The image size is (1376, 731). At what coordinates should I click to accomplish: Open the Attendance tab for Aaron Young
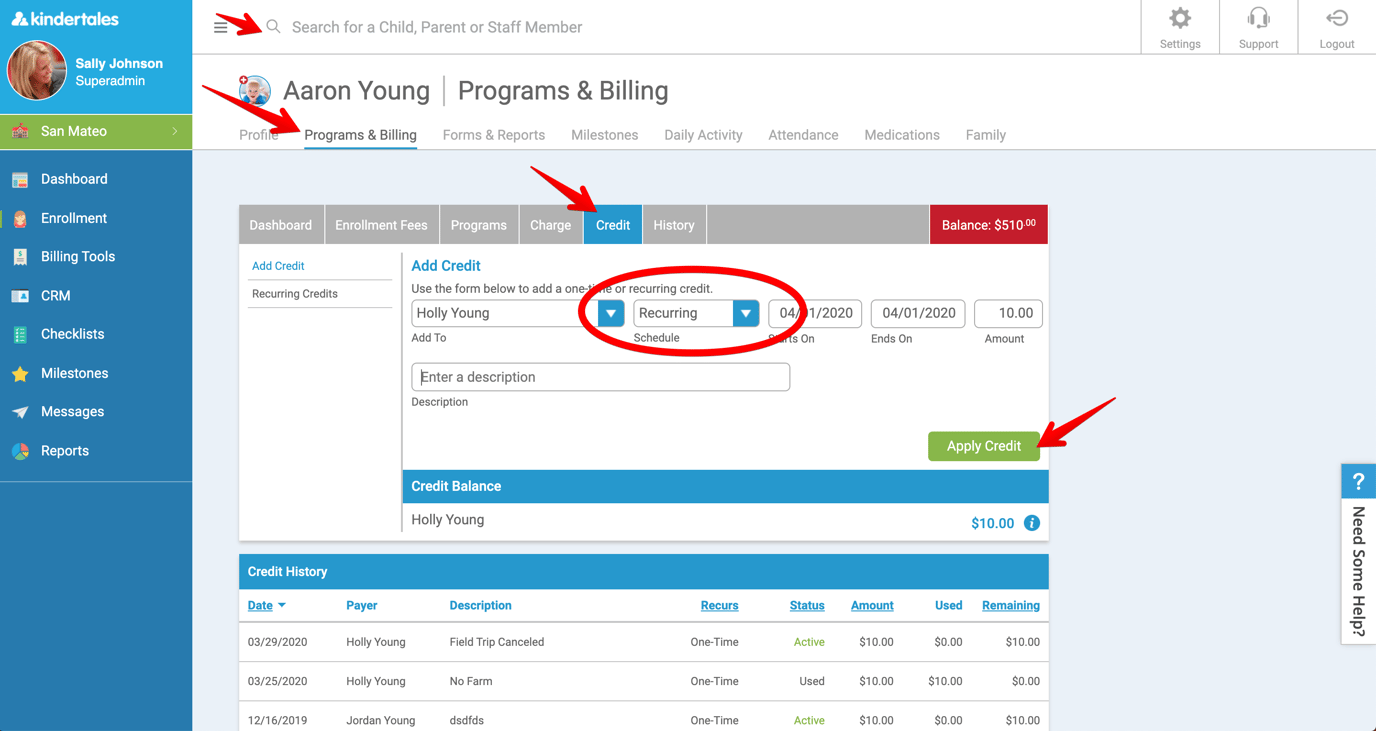click(803, 134)
